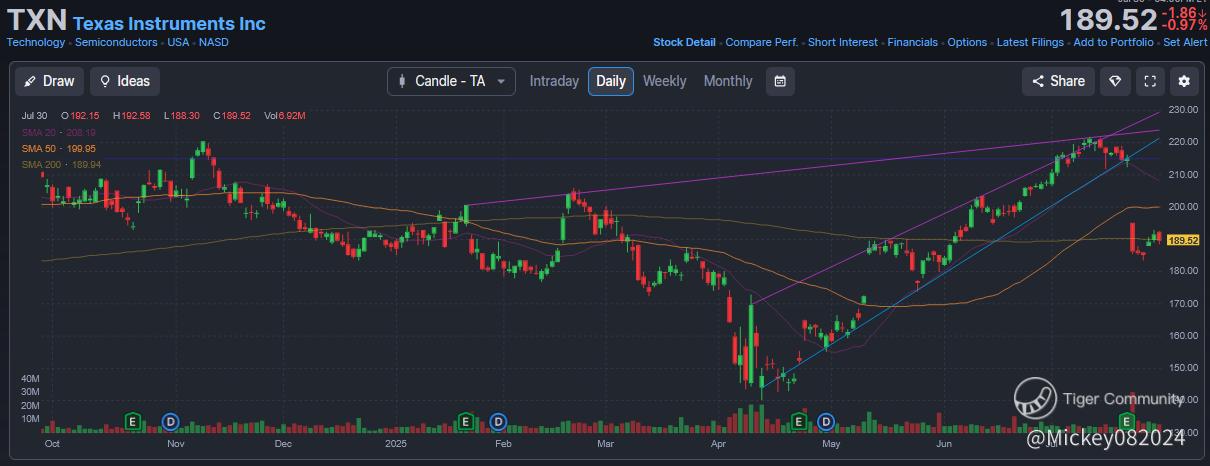1210x466 pixels.
Task: Click the Share button
Action: pyautogui.click(x=1058, y=81)
